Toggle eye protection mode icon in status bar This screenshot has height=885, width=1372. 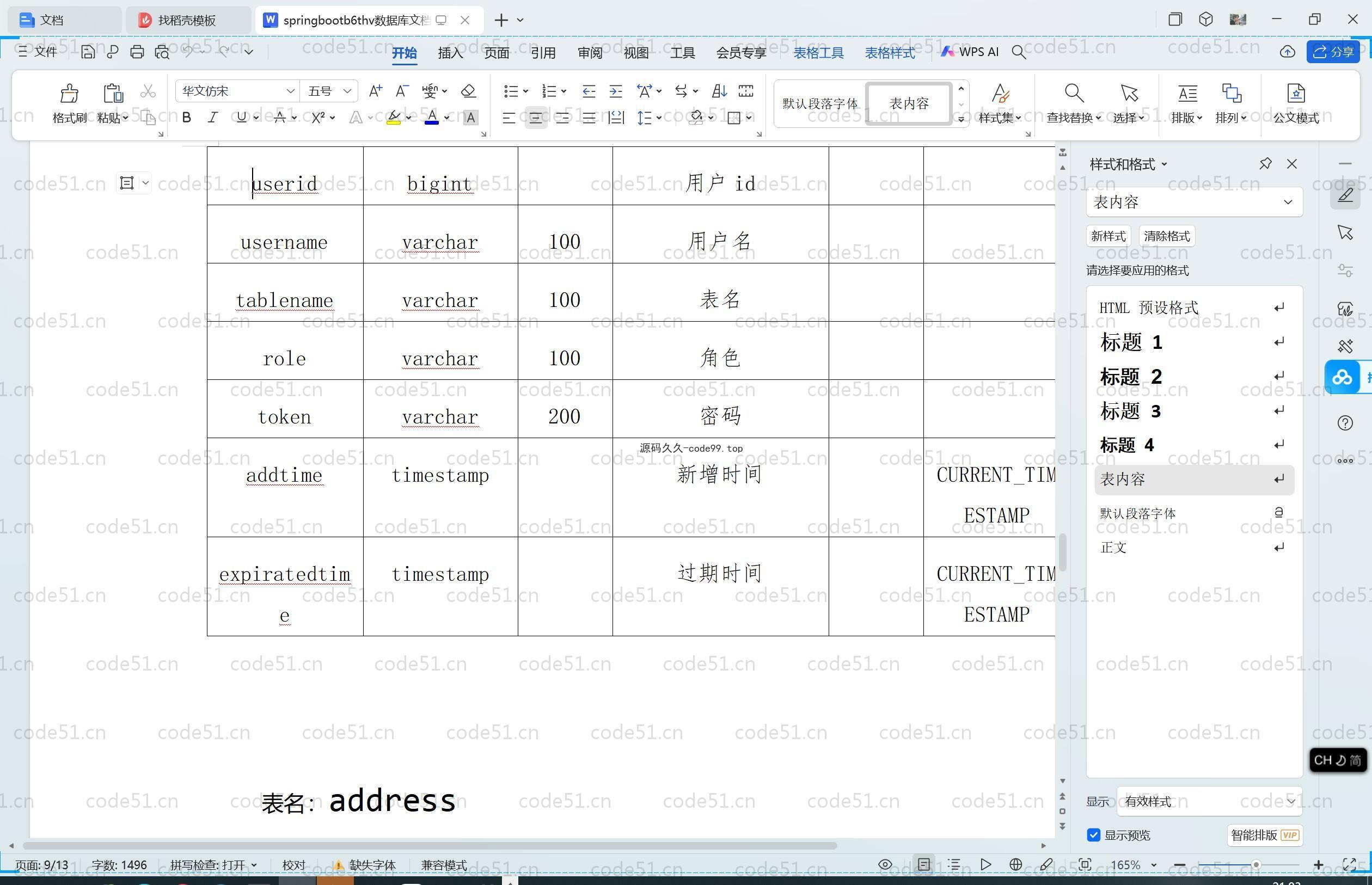tap(885, 864)
